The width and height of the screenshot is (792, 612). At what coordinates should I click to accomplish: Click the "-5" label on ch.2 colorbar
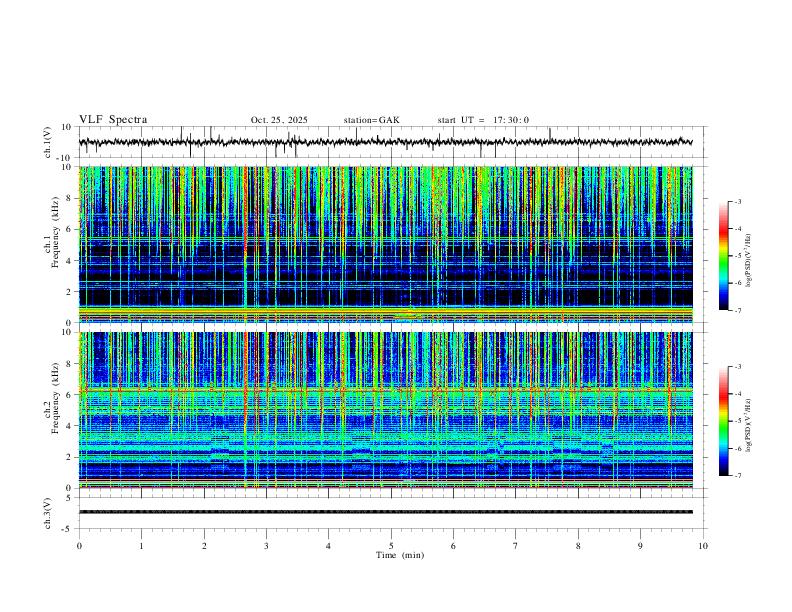coord(737,421)
